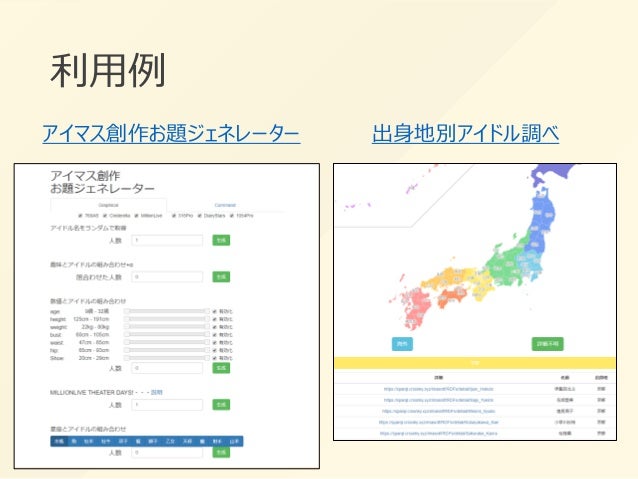Toggle the 765AS checkbox
The height and width of the screenshot is (479, 638).
[x=80, y=215]
